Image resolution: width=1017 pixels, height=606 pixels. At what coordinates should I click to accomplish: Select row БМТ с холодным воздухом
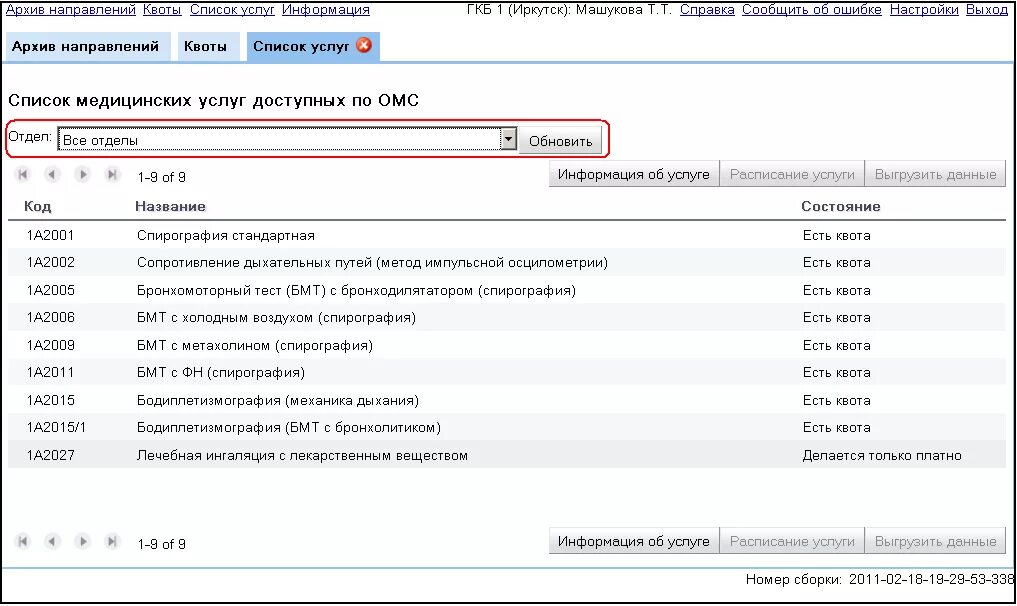coord(507,317)
